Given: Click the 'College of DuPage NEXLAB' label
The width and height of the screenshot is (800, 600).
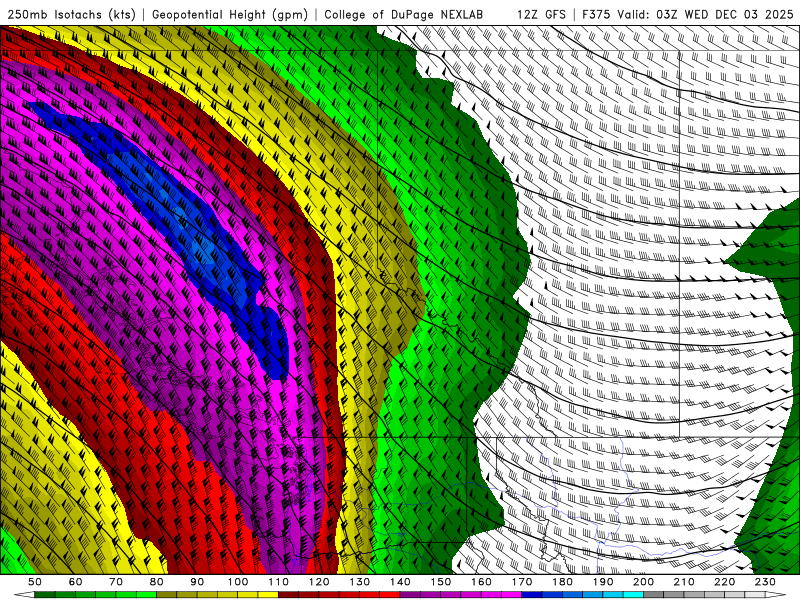Looking at the screenshot, I should 404,14.
